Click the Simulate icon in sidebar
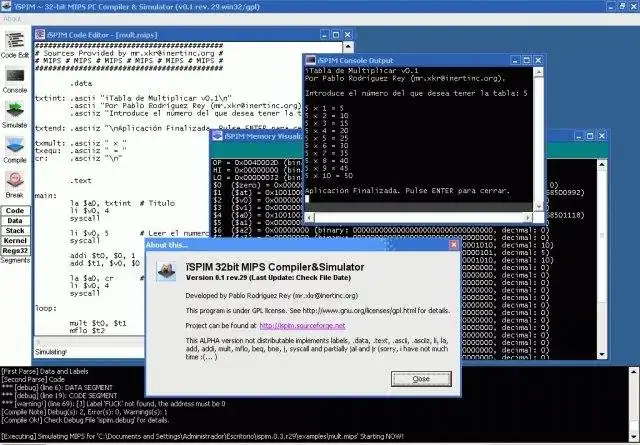Image resolution: width=640 pixels, height=445 pixels. pyautogui.click(x=15, y=110)
